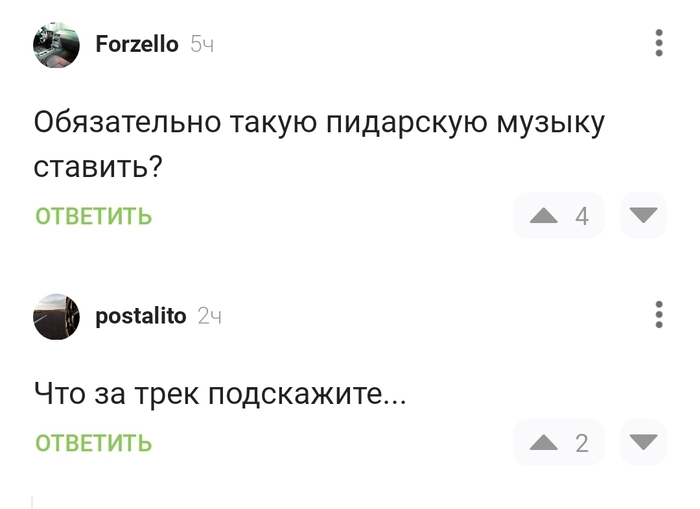Screen dimensions: 700x509
Task: Open postalito's profile avatar
Action: tap(56, 316)
